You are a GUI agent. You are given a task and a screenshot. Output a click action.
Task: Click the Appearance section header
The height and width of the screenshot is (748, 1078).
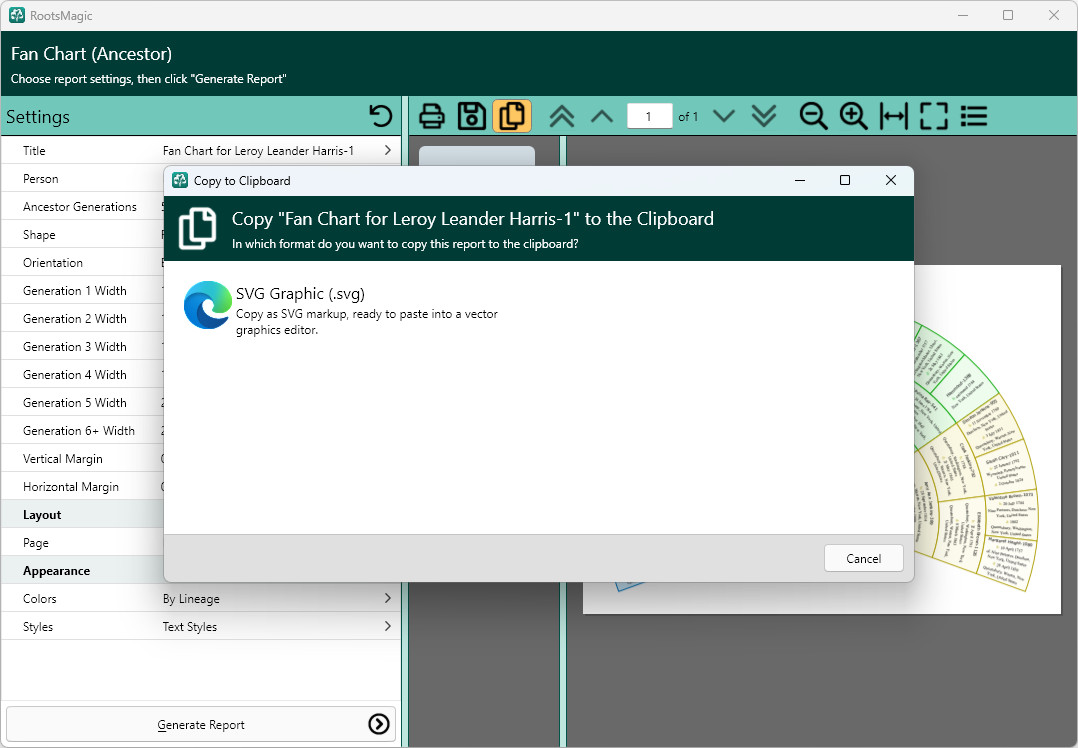pos(82,571)
